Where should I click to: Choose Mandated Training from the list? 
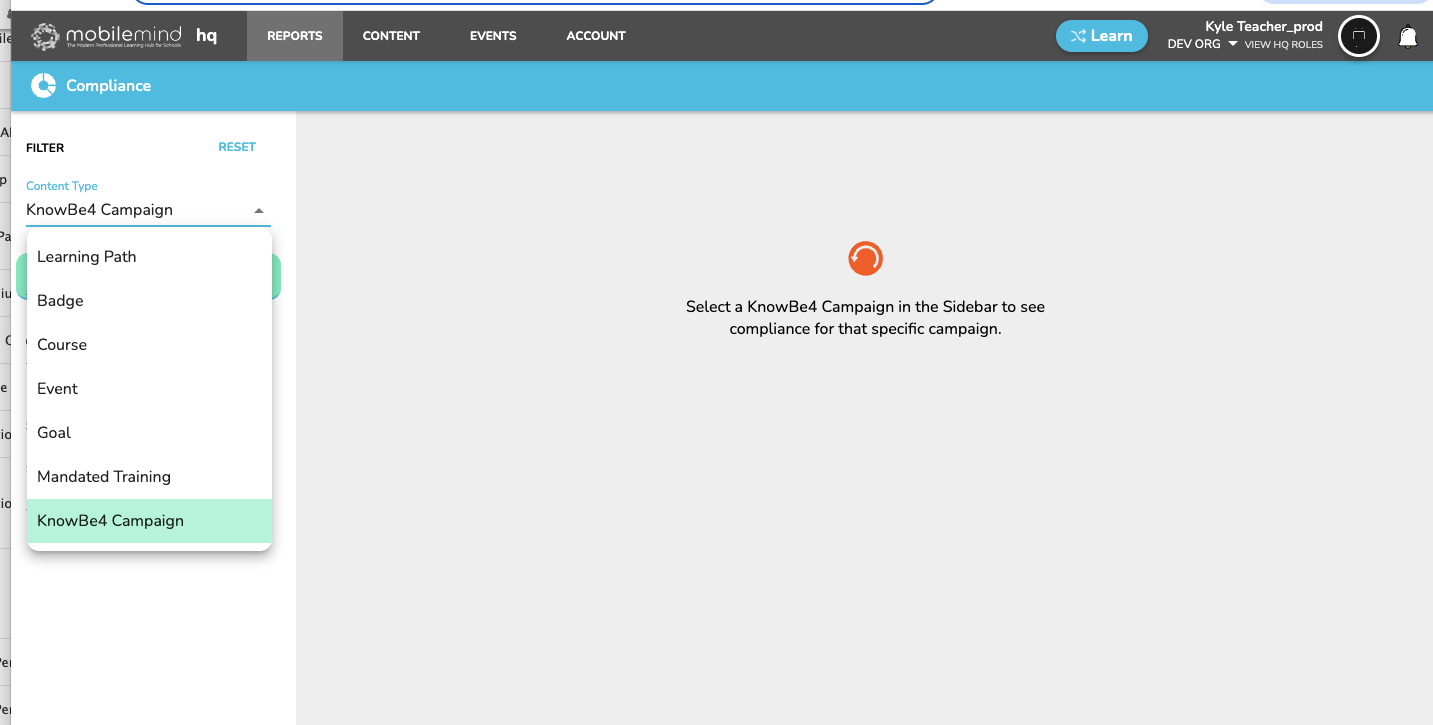pos(104,476)
